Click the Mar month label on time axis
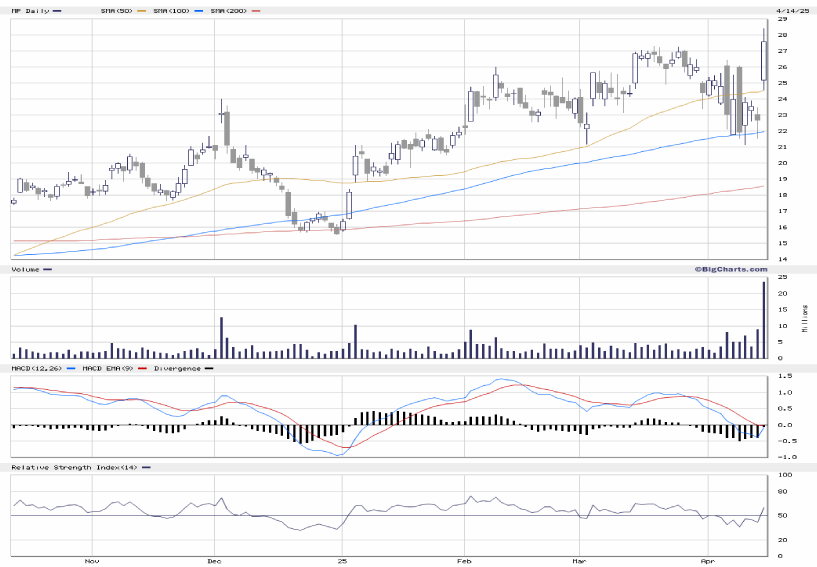817x567 pixels. click(579, 561)
